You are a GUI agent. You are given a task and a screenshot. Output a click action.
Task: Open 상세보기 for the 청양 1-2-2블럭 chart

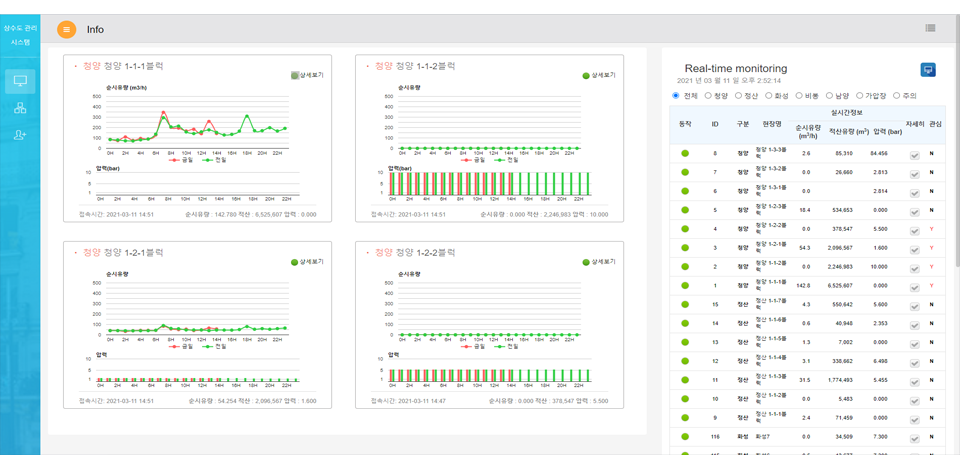598,261
